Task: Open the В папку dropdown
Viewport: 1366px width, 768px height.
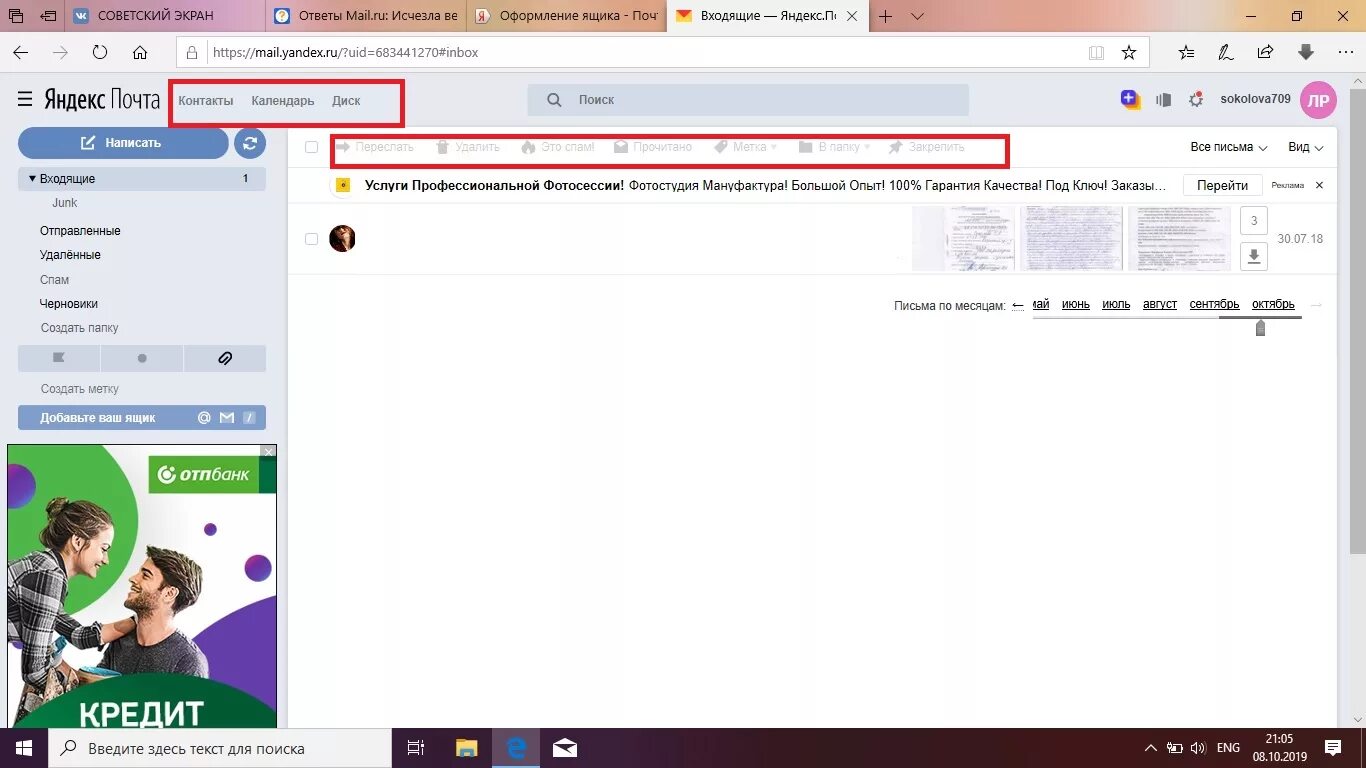Action: pos(835,147)
